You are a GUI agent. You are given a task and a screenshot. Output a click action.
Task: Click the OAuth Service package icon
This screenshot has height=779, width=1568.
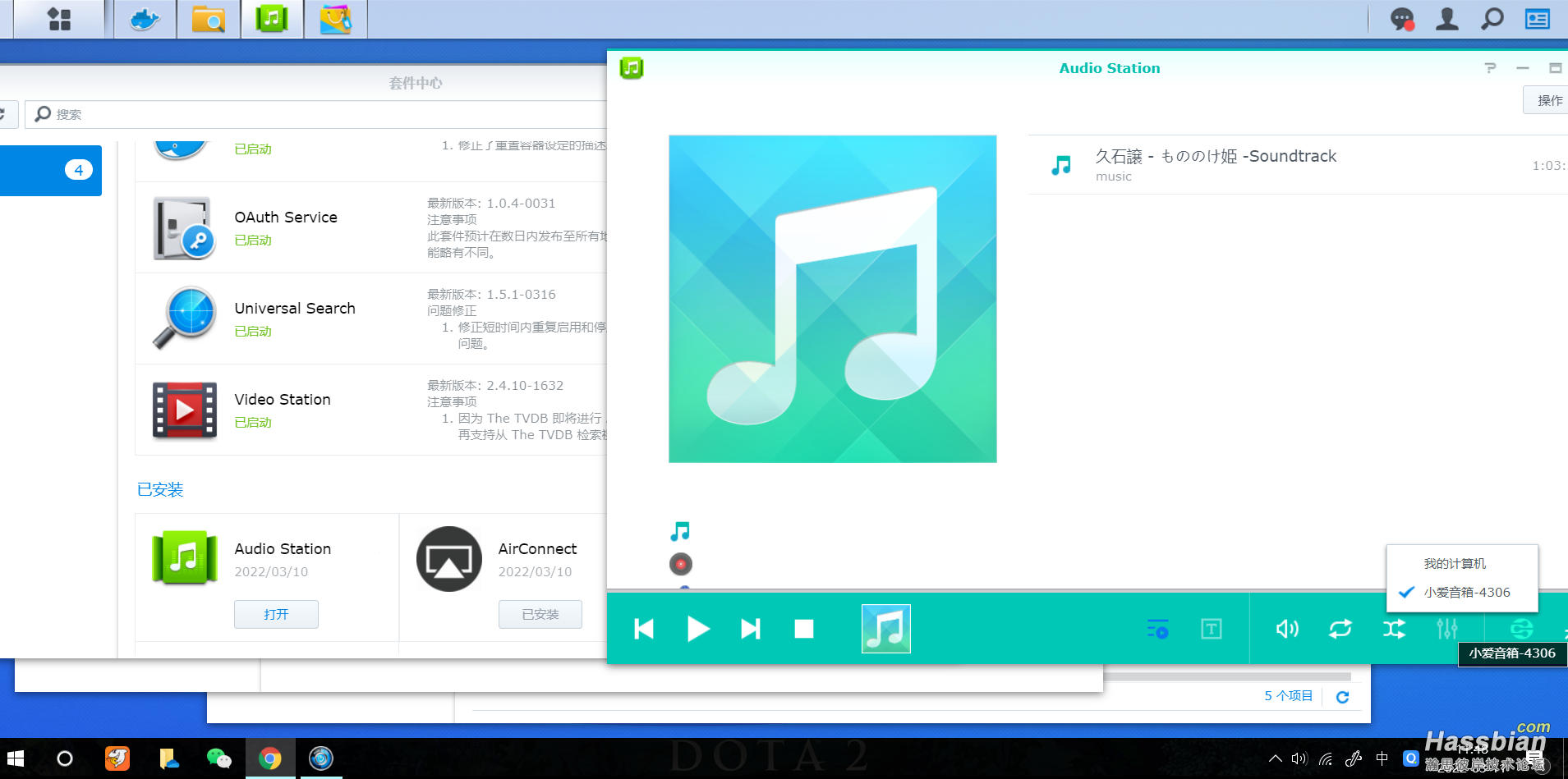click(185, 227)
